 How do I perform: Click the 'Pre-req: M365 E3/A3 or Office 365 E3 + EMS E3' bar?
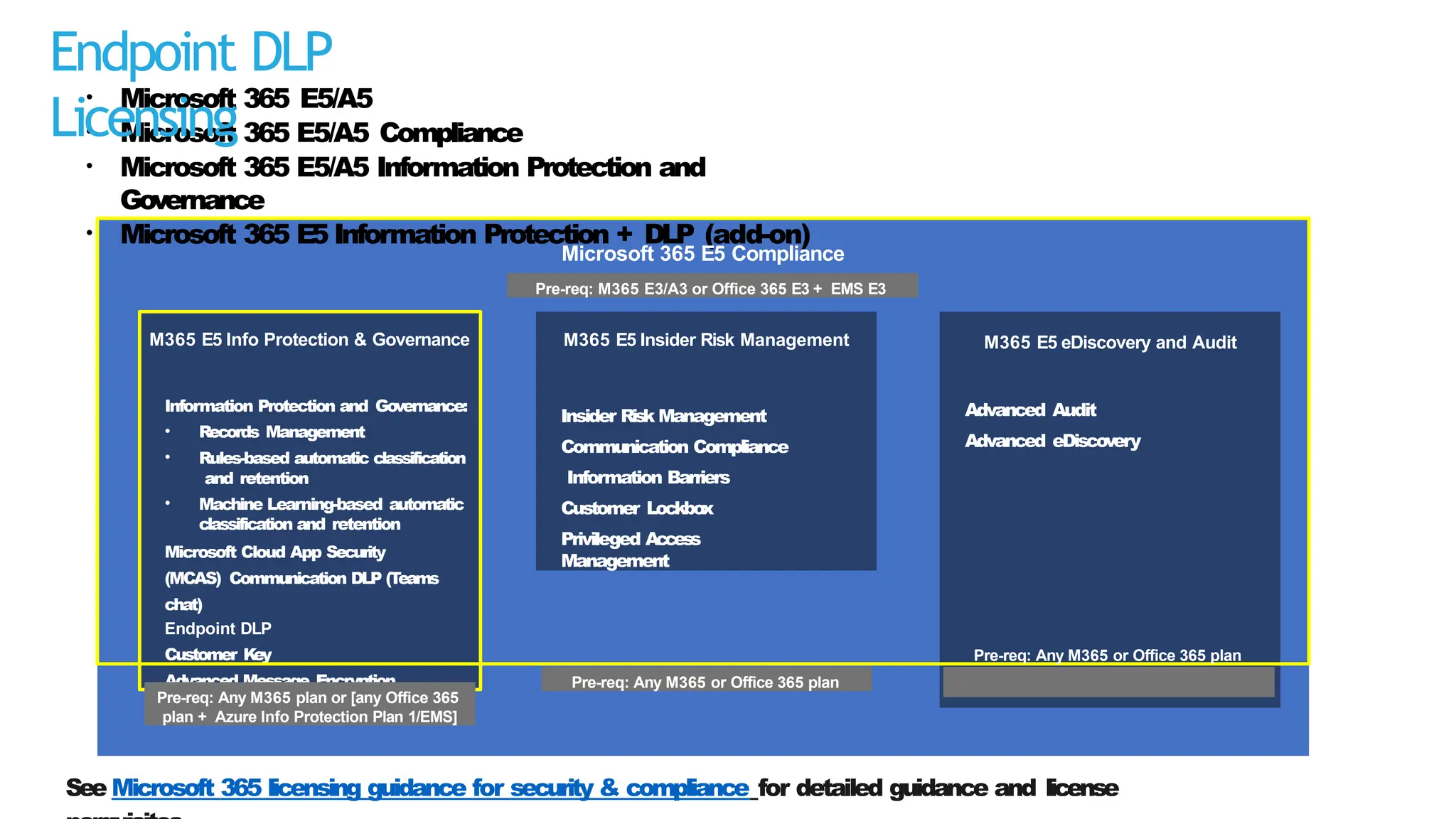click(712, 286)
